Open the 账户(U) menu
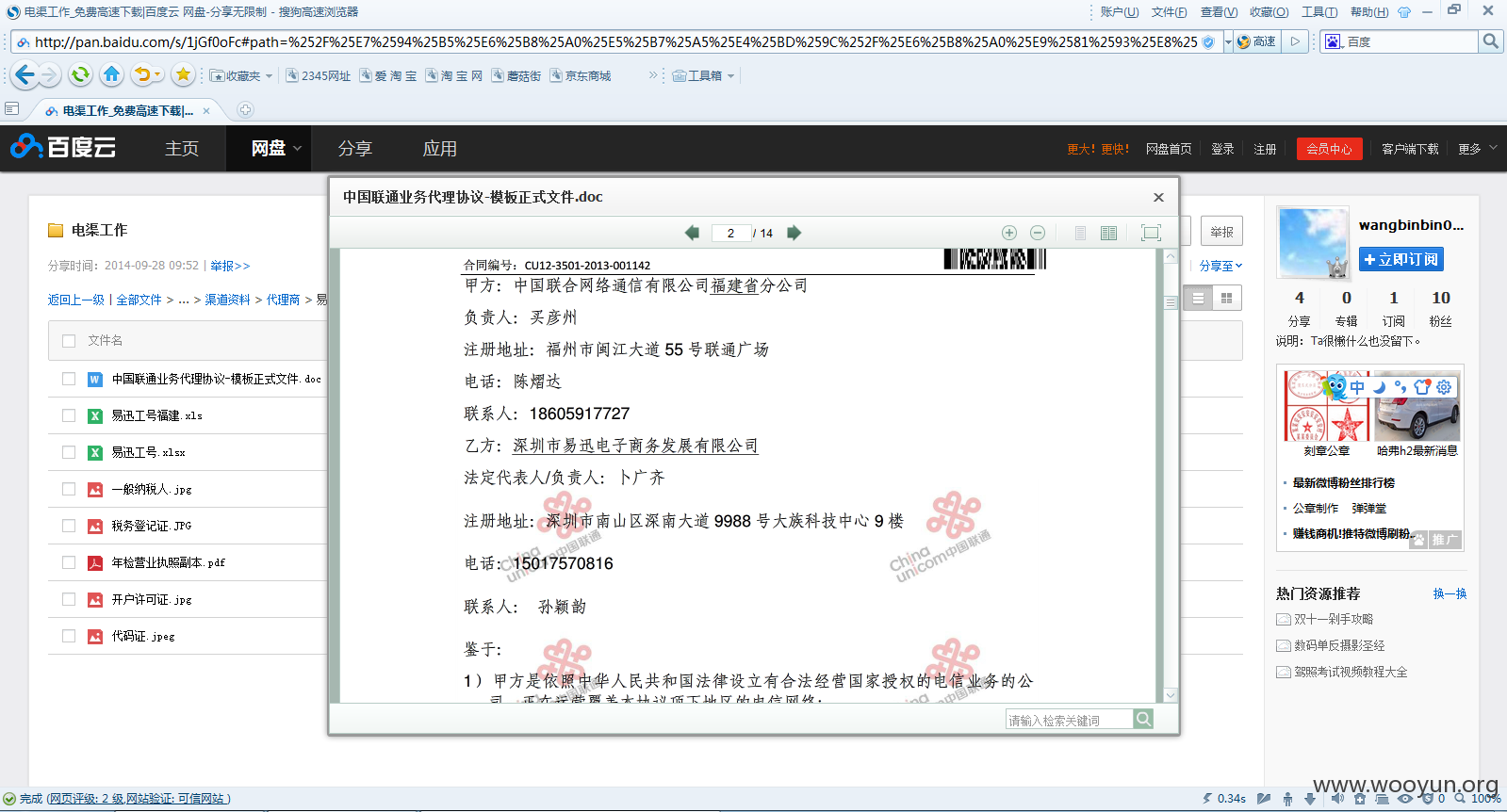Screen dimensions: 1507x812 1119,12
